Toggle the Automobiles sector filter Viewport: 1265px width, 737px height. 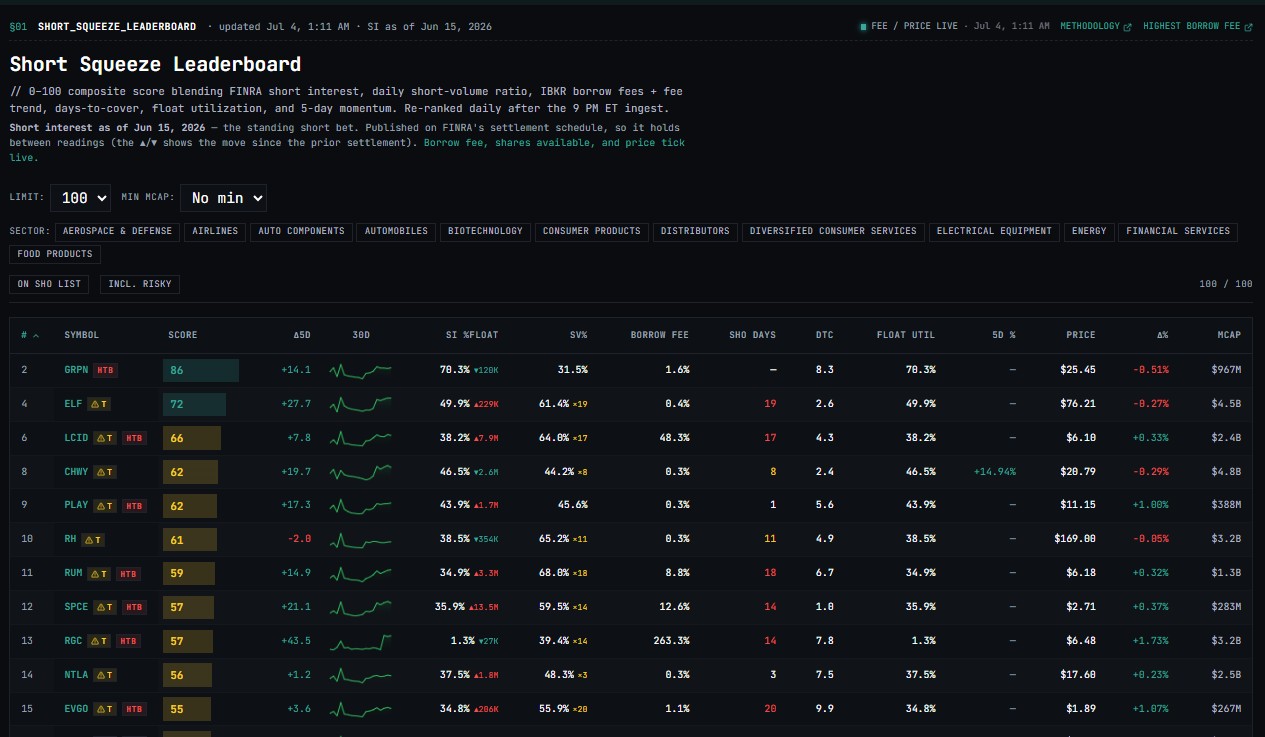(x=396, y=231)
